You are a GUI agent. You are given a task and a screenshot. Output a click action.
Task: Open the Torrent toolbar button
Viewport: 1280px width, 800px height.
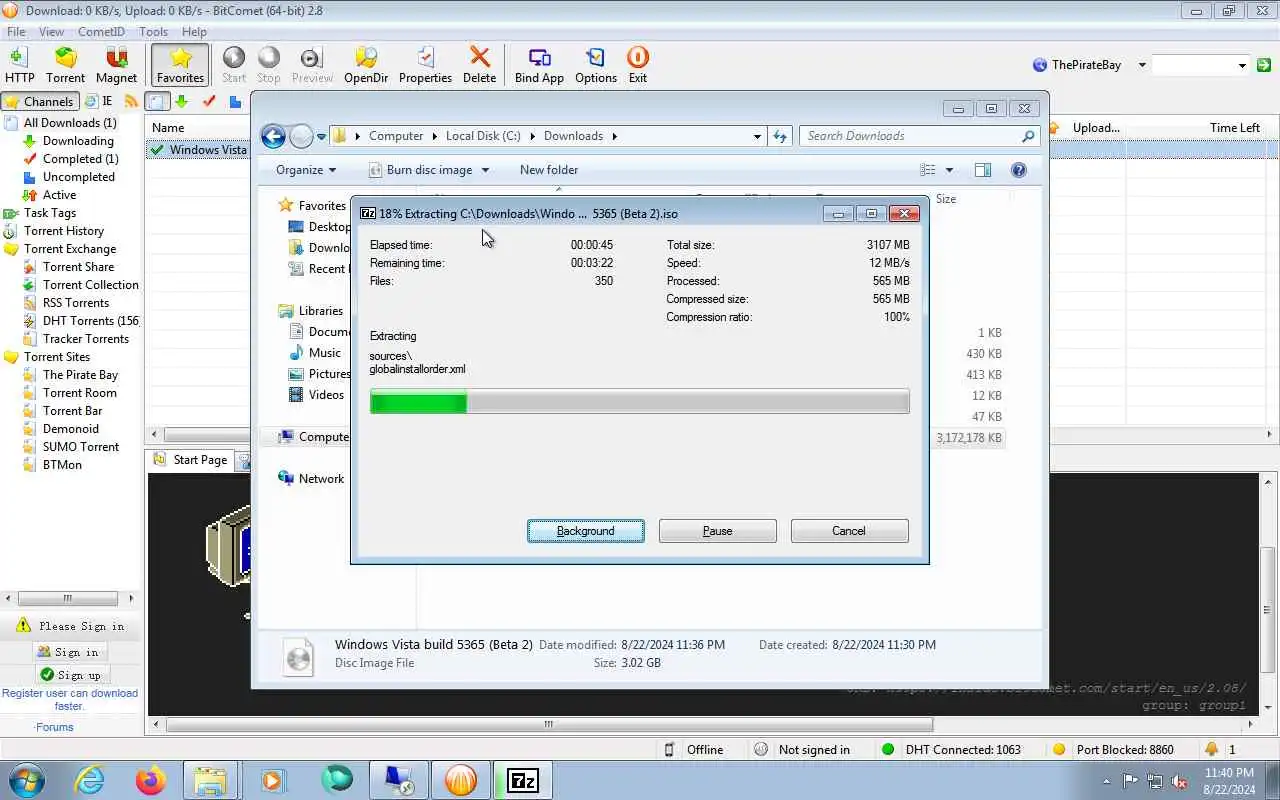pos(65,65)
